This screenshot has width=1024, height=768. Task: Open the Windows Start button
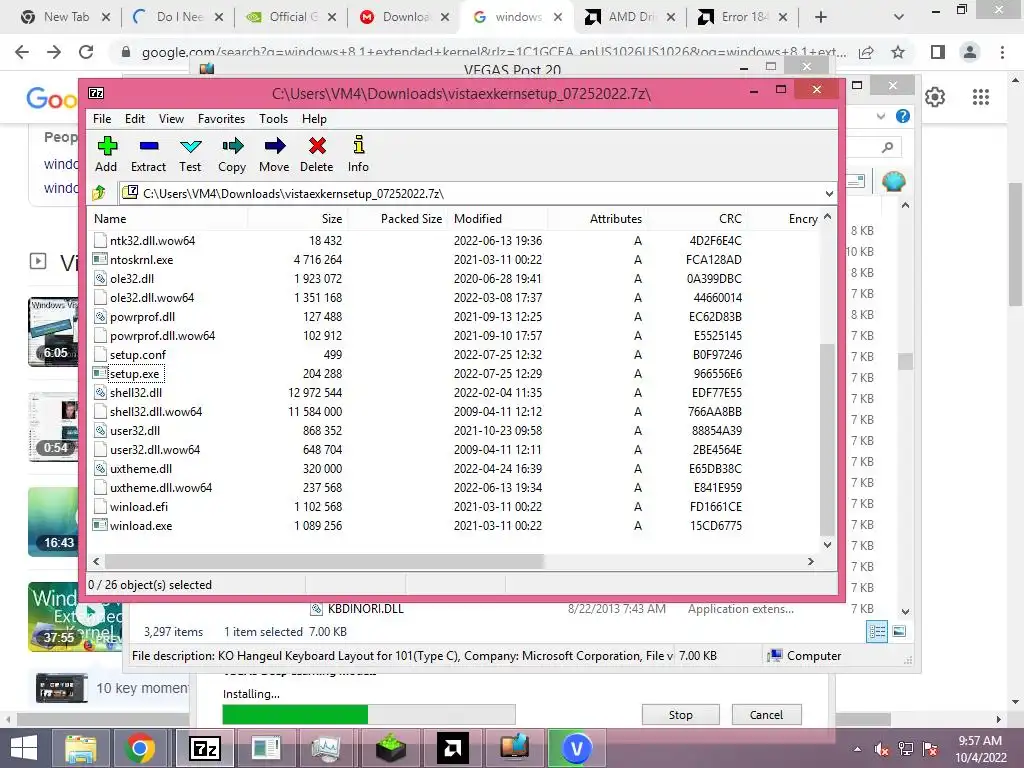tap(24, 748)
